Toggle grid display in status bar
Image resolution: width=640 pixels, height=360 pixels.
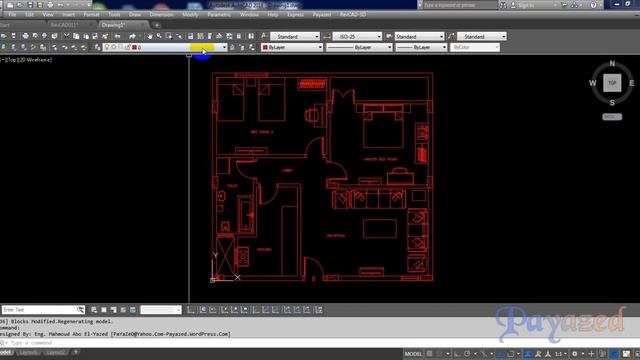429,354
